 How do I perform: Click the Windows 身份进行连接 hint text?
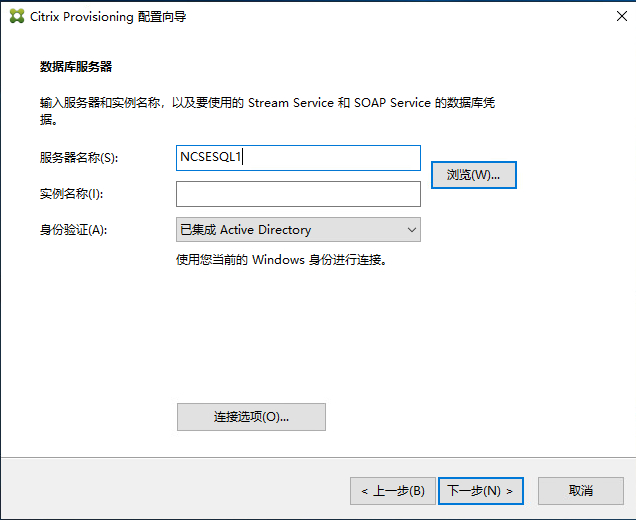pos(281,260)
